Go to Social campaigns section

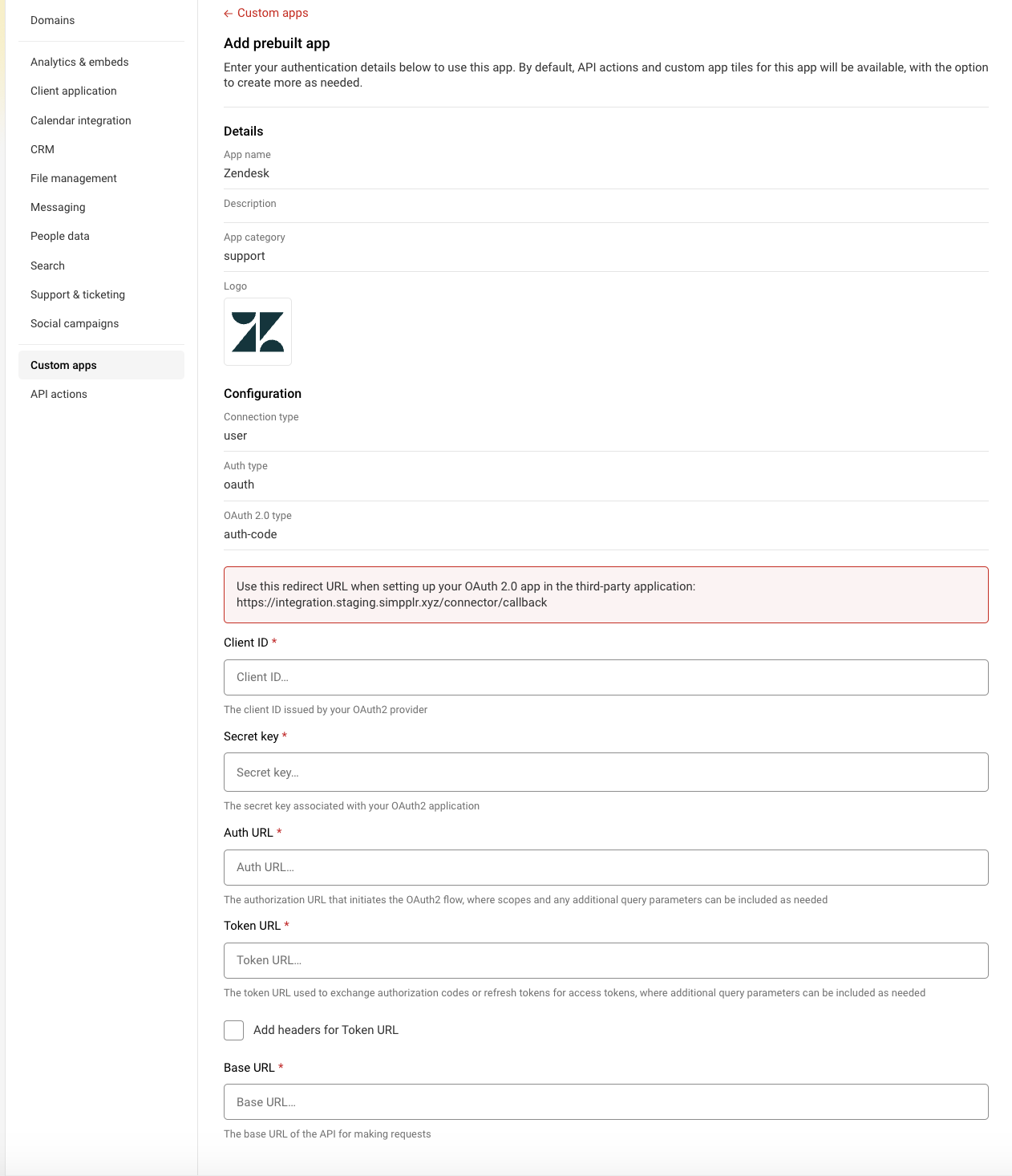(75, 323)
